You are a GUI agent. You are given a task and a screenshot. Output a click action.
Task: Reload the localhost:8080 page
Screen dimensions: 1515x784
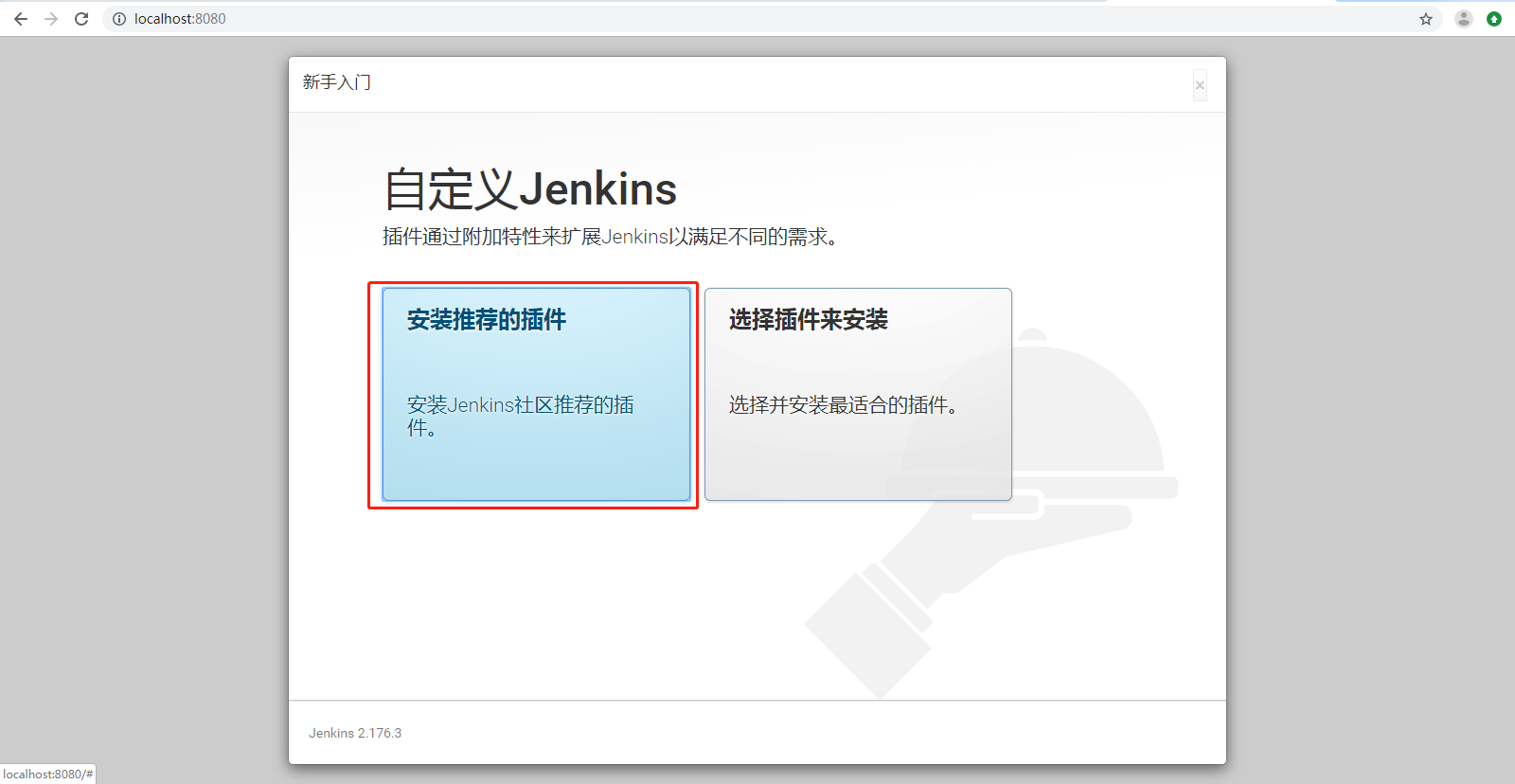pos(81,19)
